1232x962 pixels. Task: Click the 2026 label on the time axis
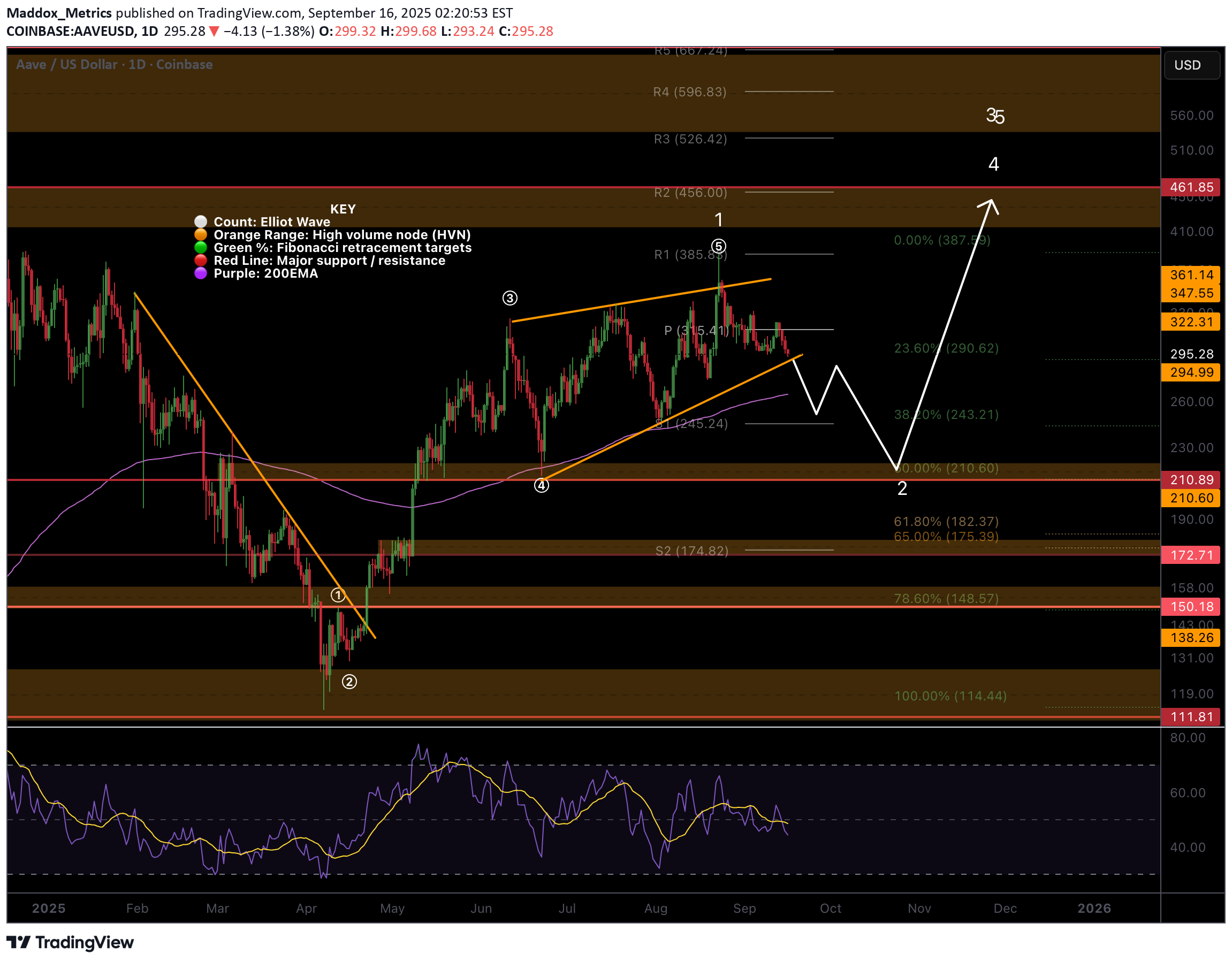tap(1094, 908)
